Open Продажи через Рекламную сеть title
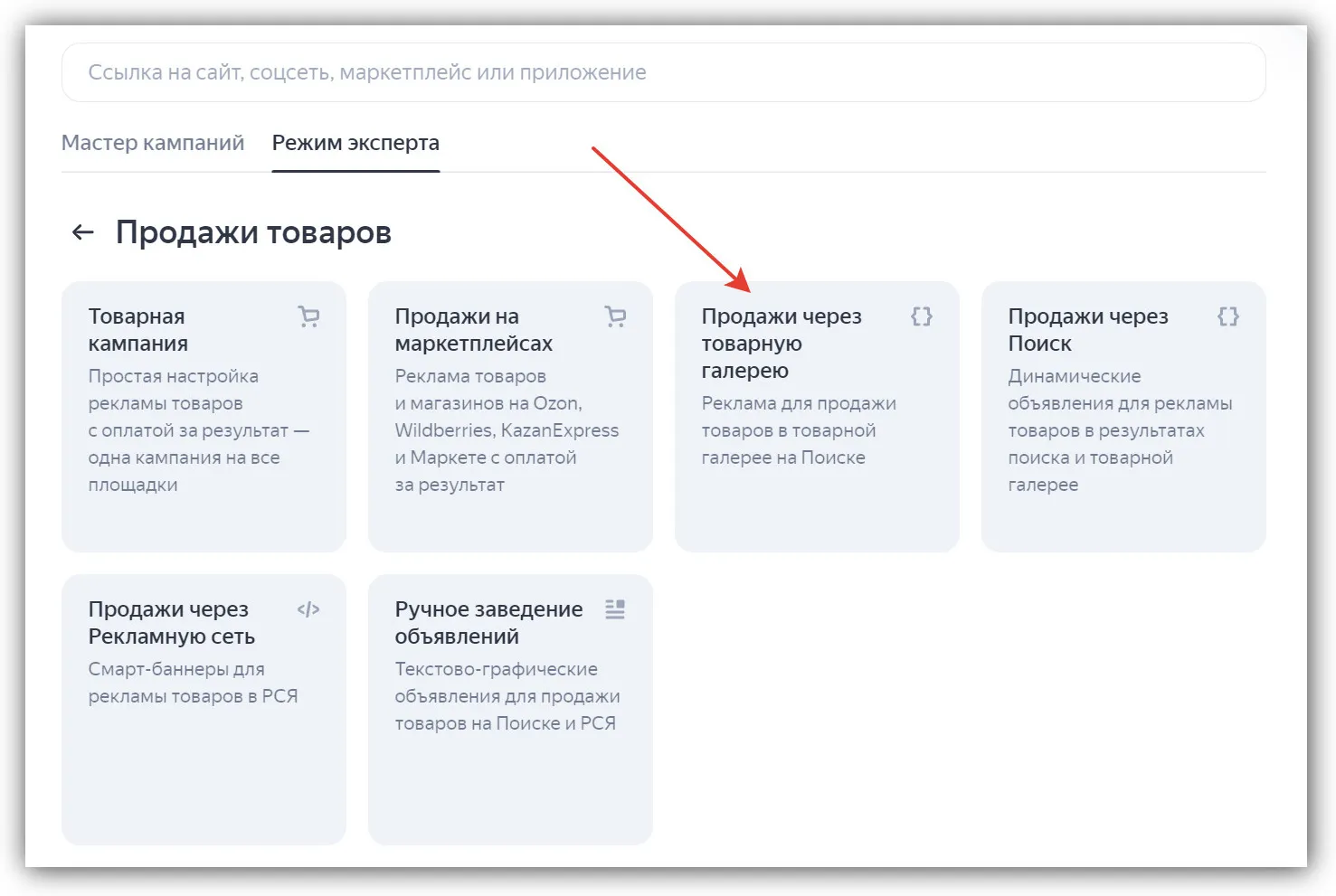Viewport: 1336px width, 896px height. 172,623
